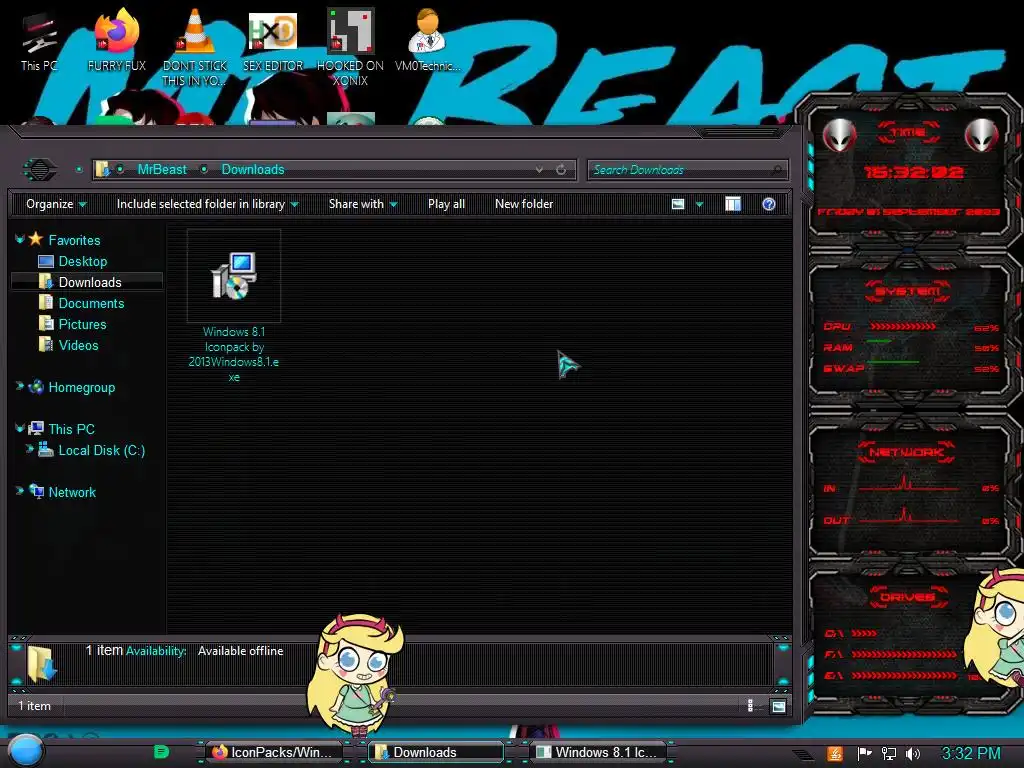Click the Downloads folder icon in details pane
The image size is (1024, 768).
click(x=42, y=664)
